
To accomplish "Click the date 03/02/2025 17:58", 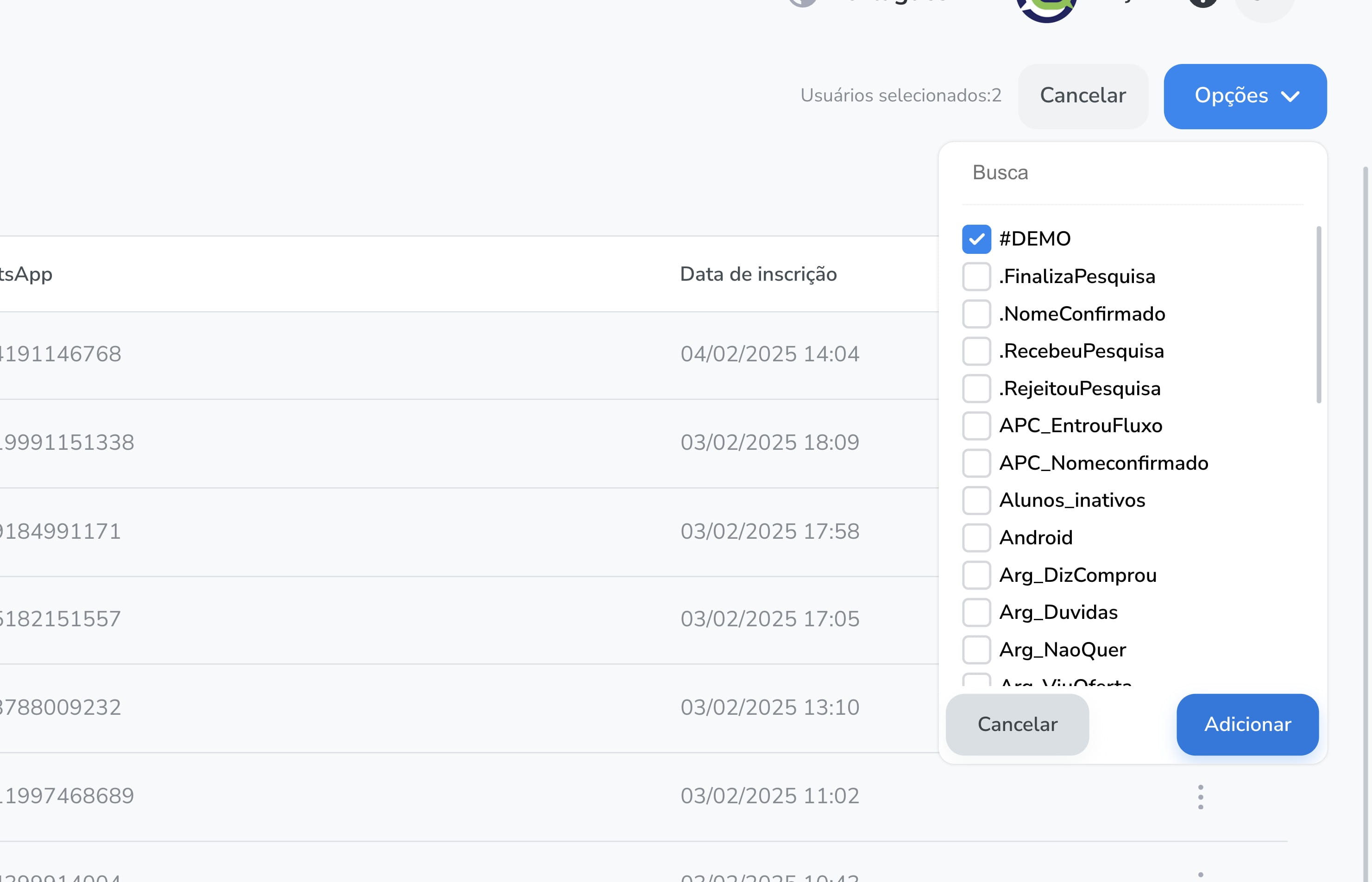I will tap(769, 531).
